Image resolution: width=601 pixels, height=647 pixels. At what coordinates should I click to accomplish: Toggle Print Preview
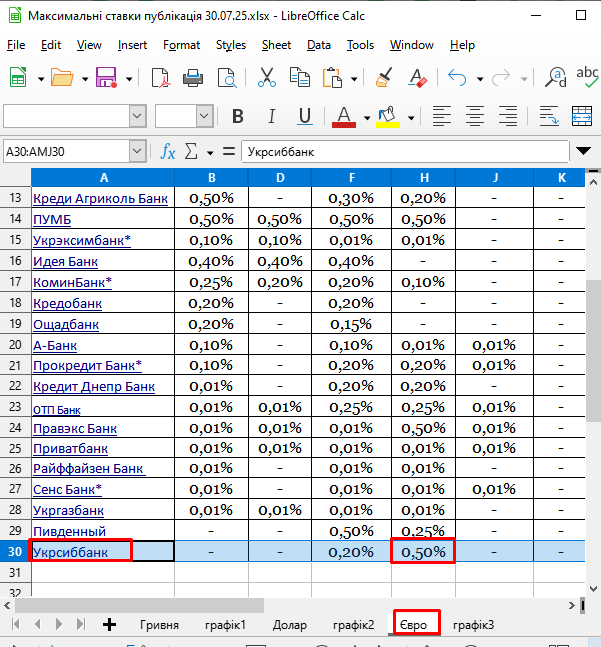click(226, 78)
